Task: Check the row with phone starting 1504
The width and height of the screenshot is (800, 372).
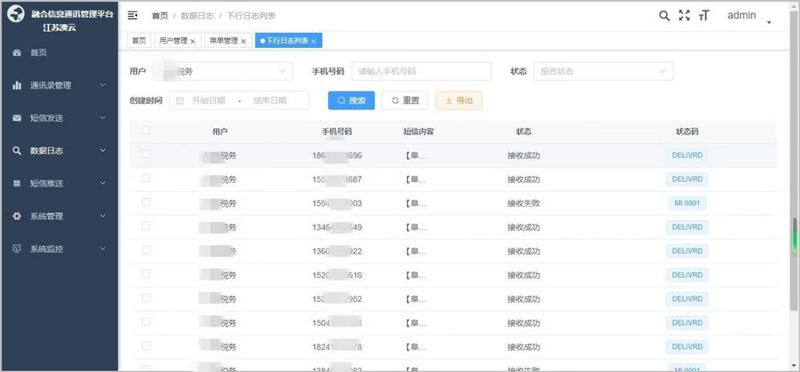Action: (146, 322)
